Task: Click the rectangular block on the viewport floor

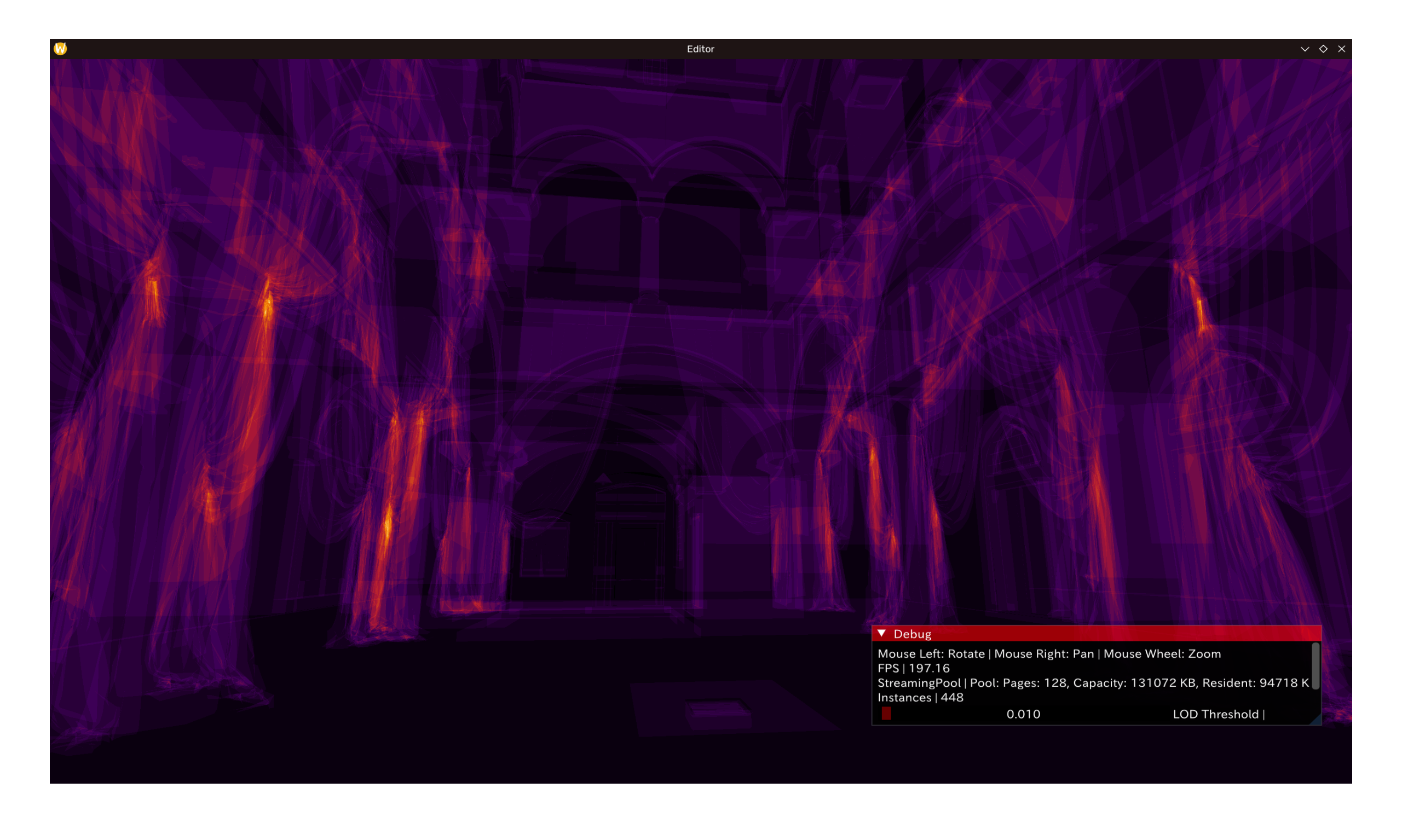Action: pyautogui.click(x=718, y=713)
